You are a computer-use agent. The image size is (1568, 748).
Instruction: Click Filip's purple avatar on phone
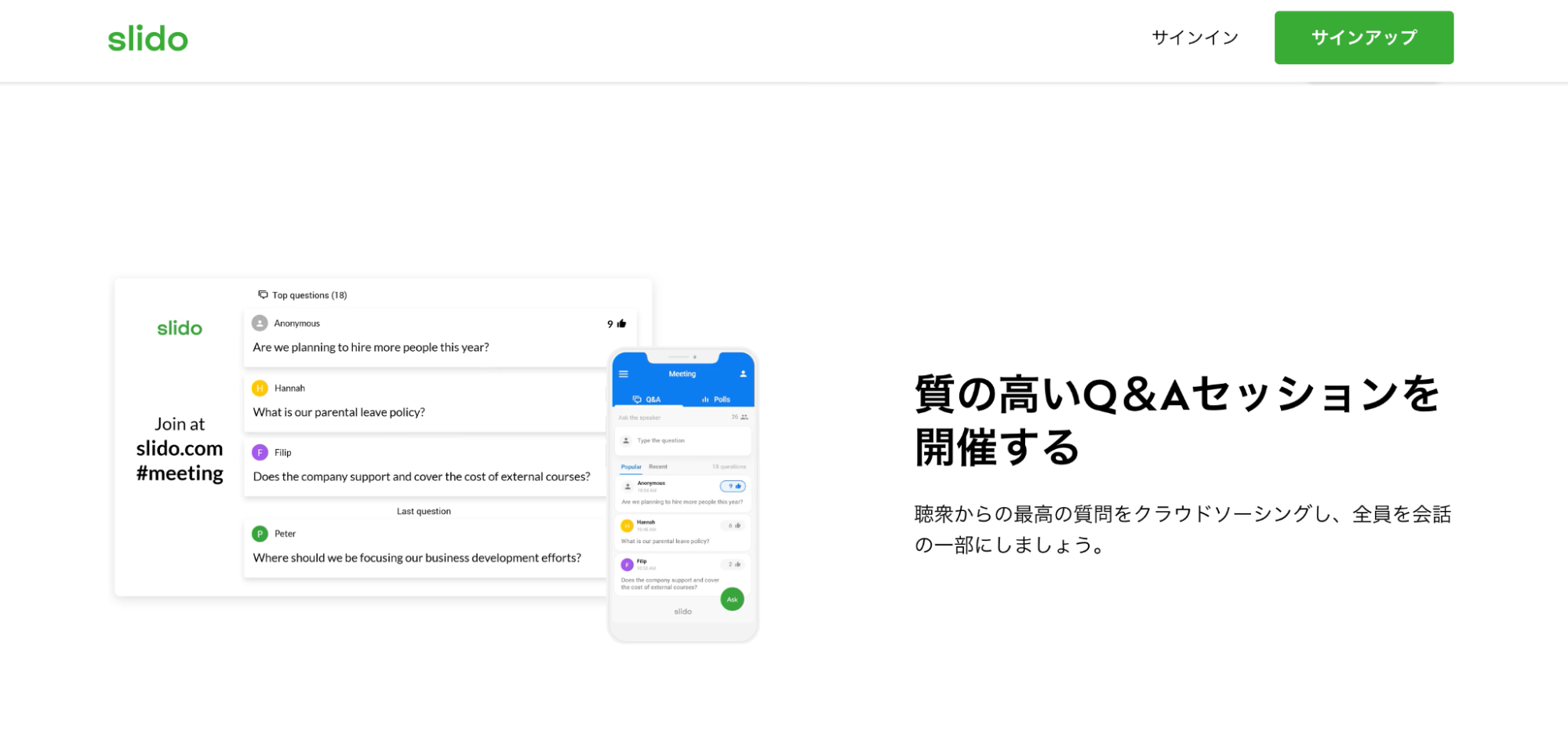click(x=627, y=564)
